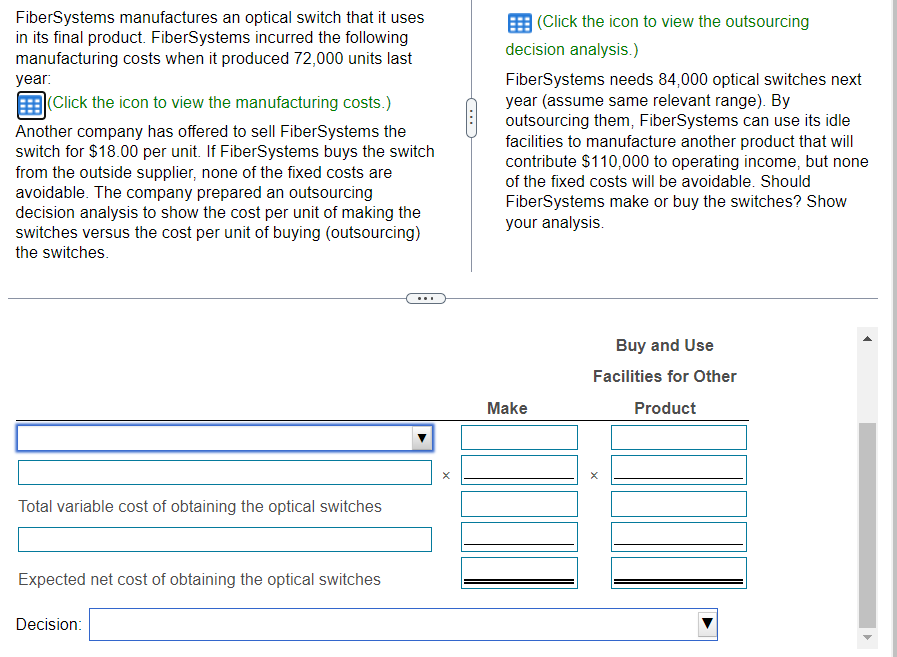Click the dropdown arrow on the highlighted row
Screen dimensions: 897x657
tap(421, 437)
